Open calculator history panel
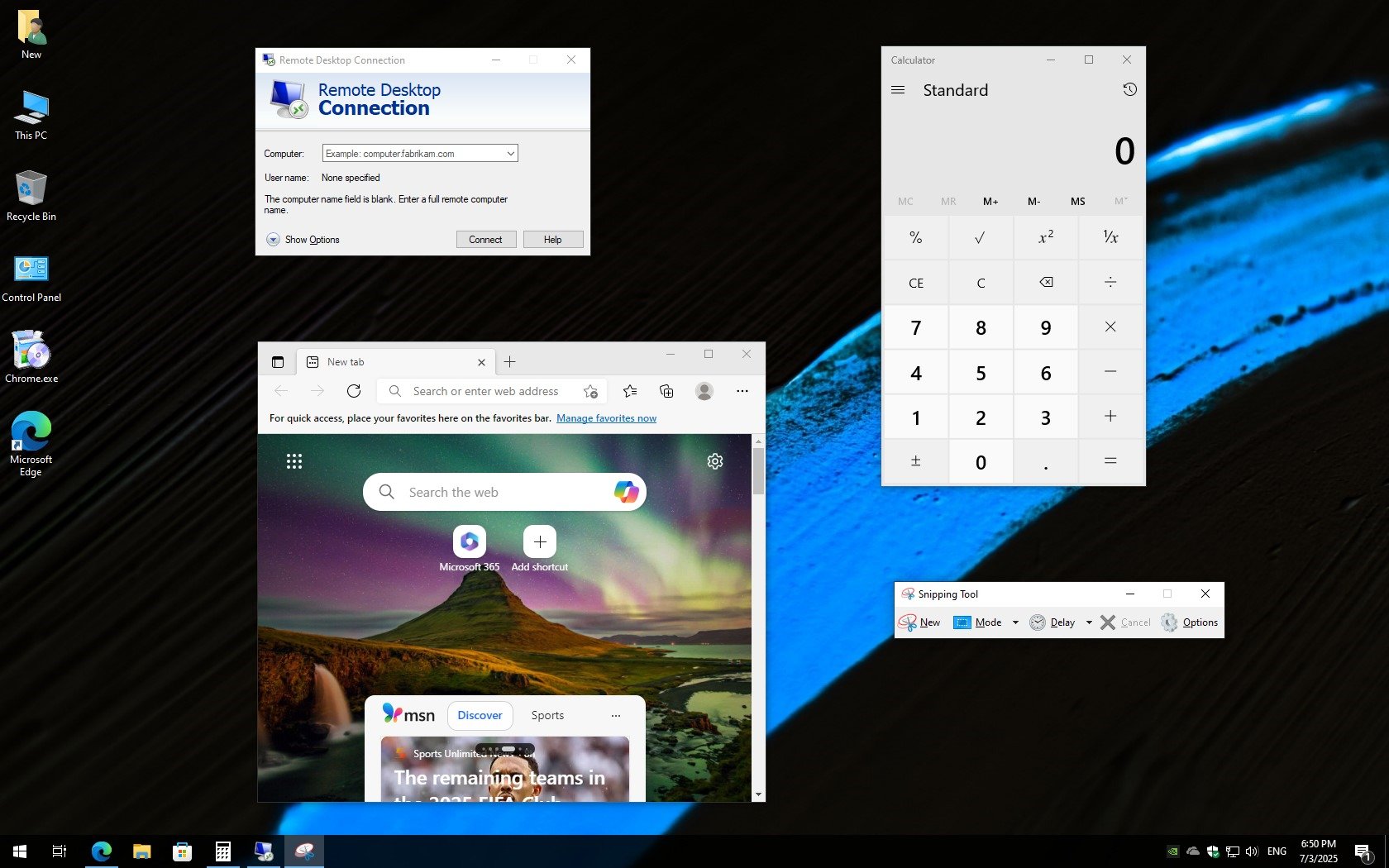 point(1129,89)
